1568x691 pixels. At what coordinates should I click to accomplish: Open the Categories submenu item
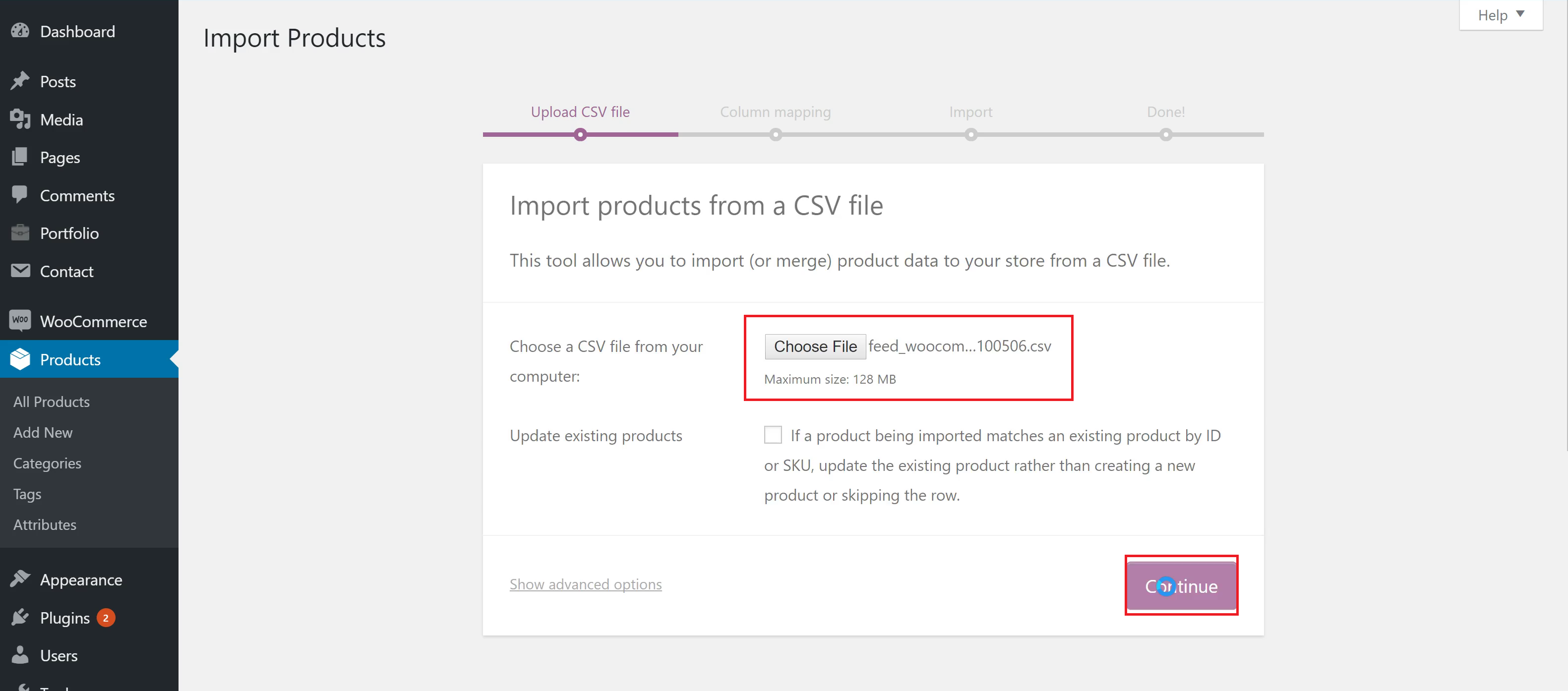coord(48,463)
